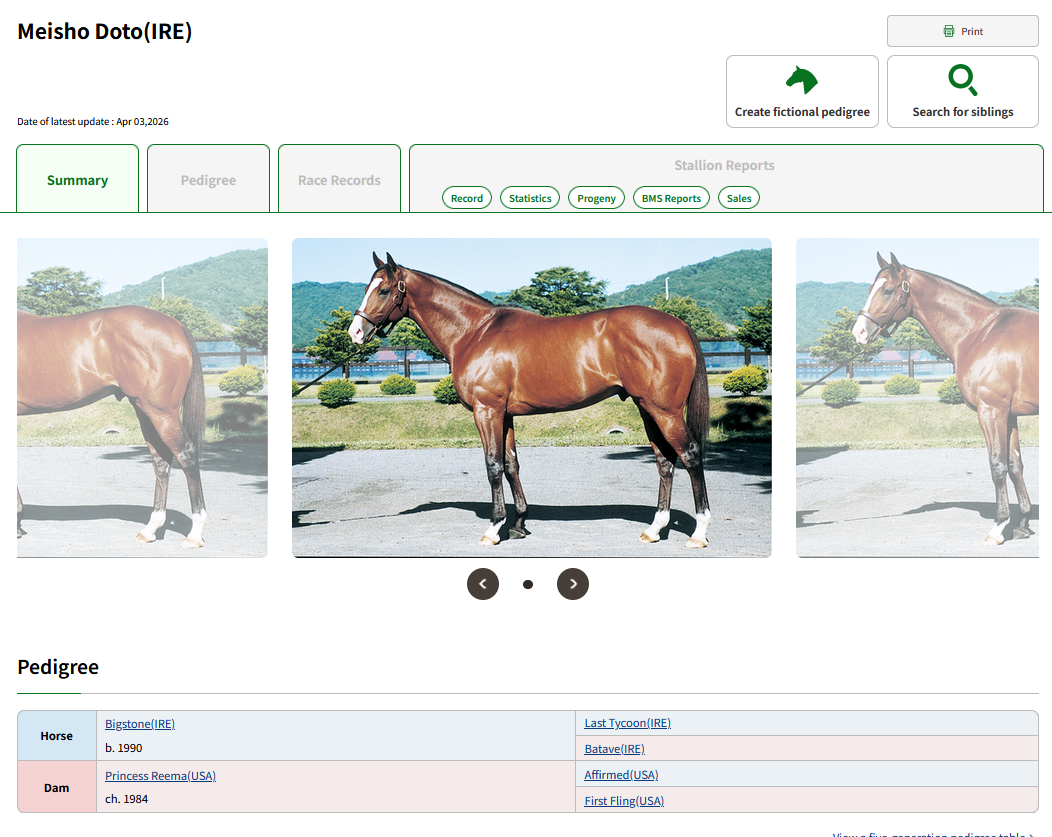Open the Stallion Reports heading
The image size is (1052, 837).
(724, 165)
